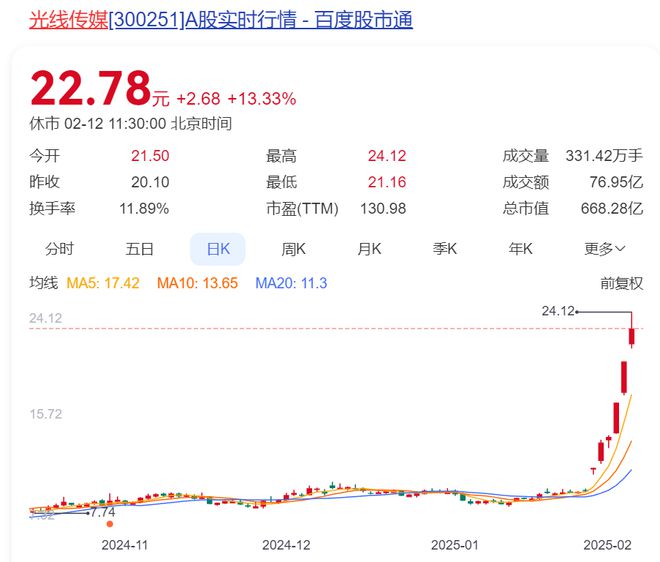
Task: Select the 五日 chart tab
Action: click(x=139, y=249)
